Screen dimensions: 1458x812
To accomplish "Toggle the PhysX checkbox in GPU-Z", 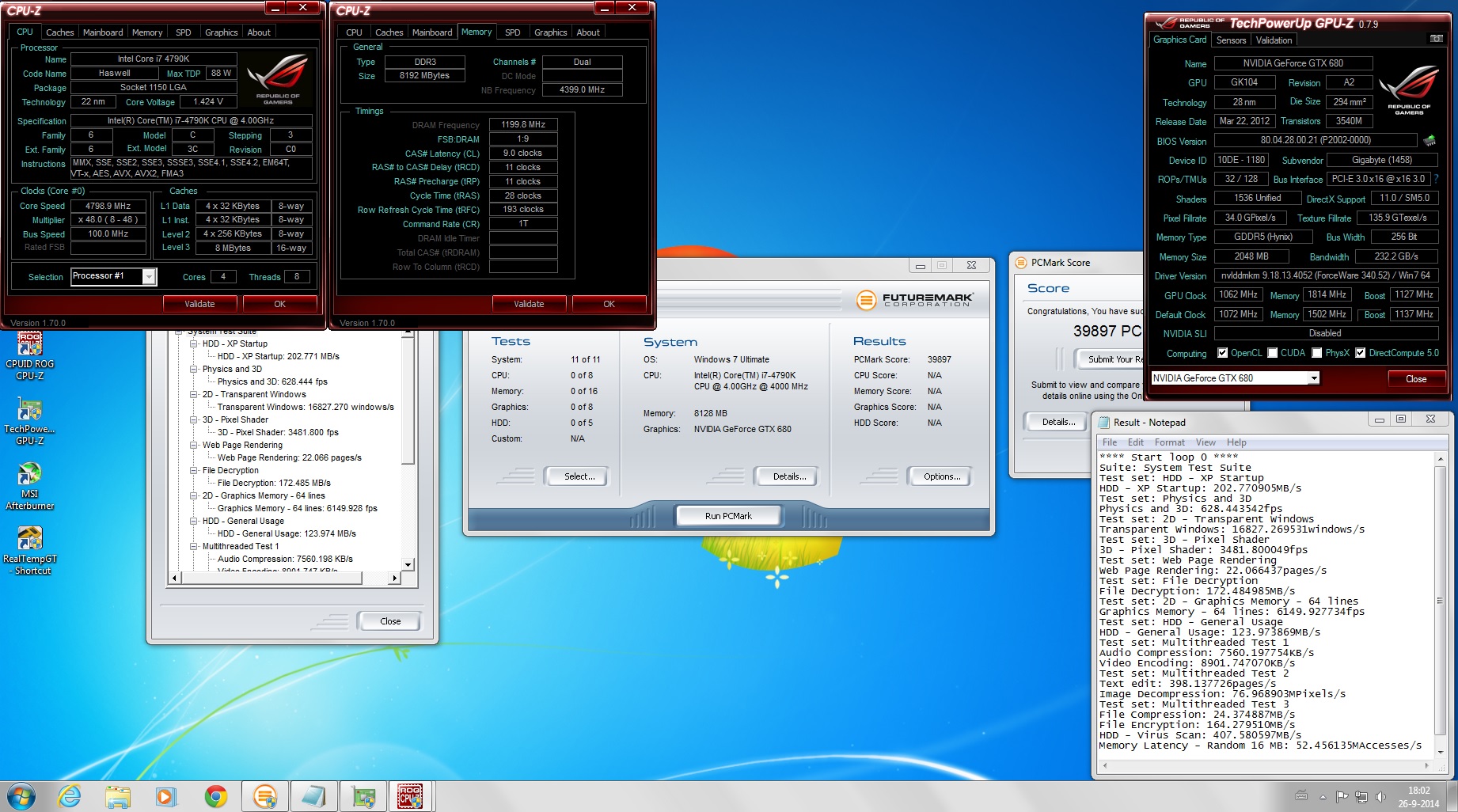I will (x=1317, y=353).
